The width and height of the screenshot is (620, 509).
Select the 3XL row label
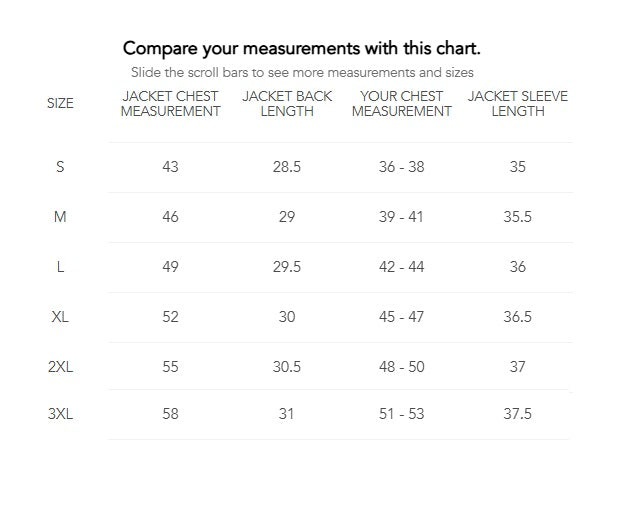tap(60, 414)
